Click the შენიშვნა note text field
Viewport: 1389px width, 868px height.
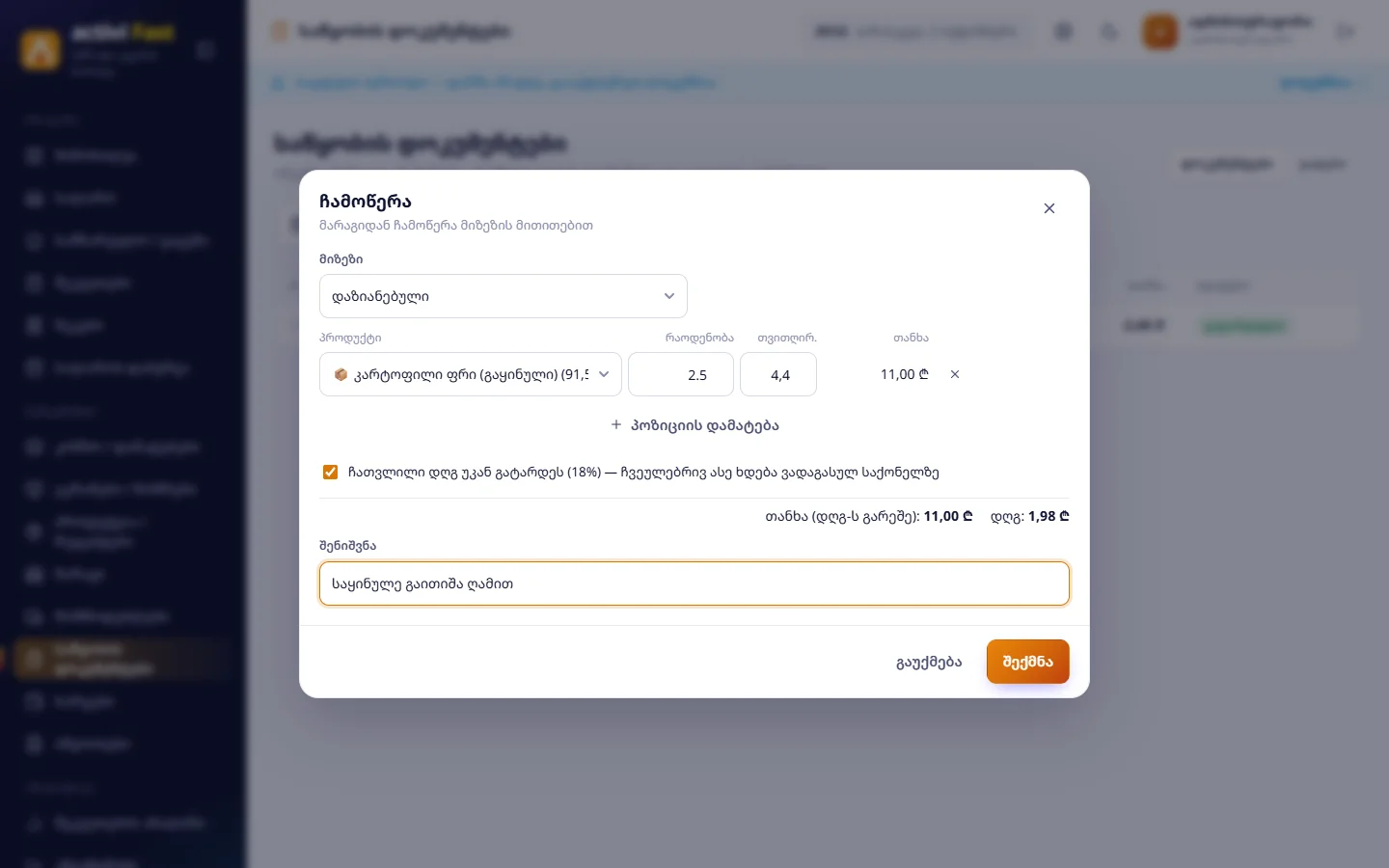tap(694, 583)
